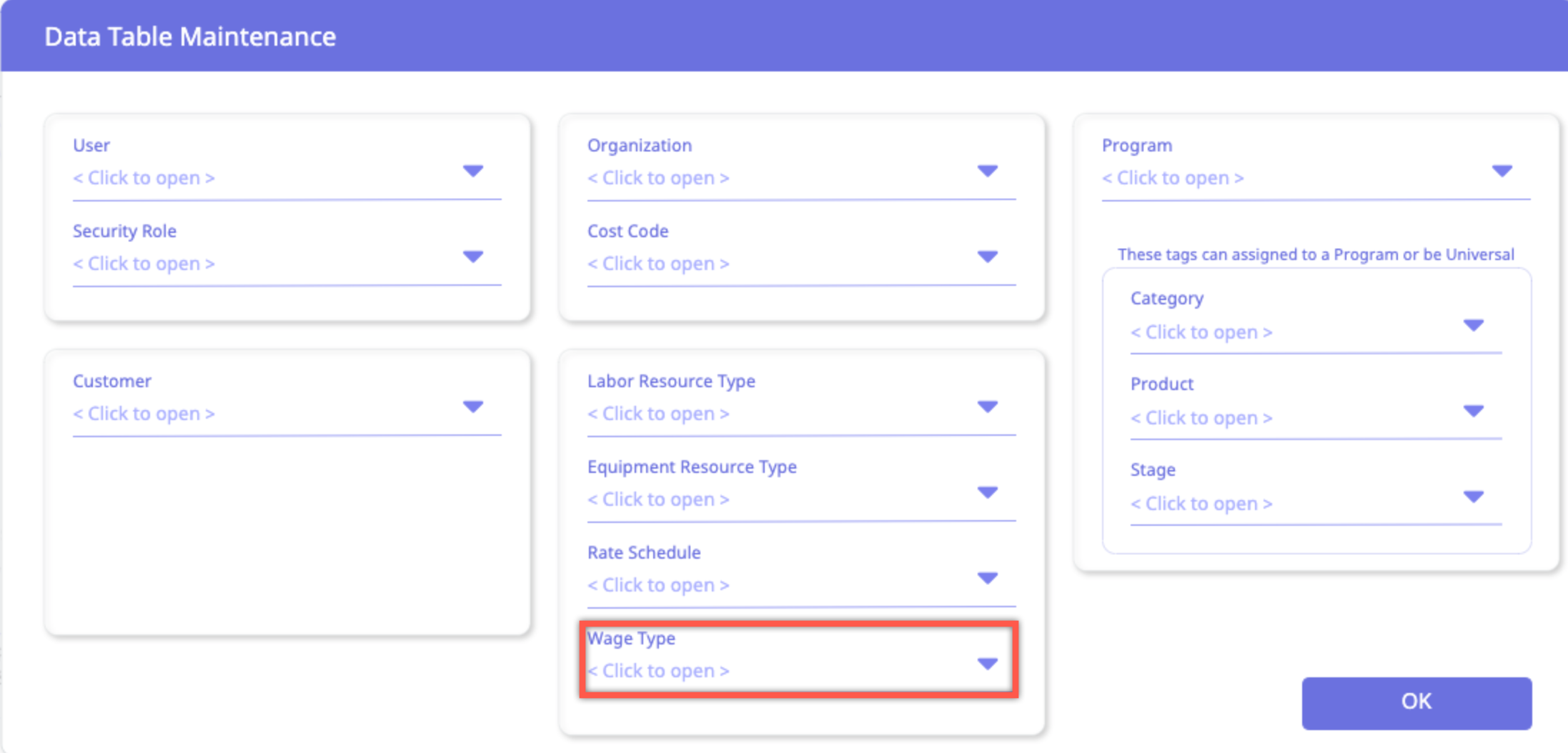Open the Organization dropdown arrow

(x=987, y=171)
